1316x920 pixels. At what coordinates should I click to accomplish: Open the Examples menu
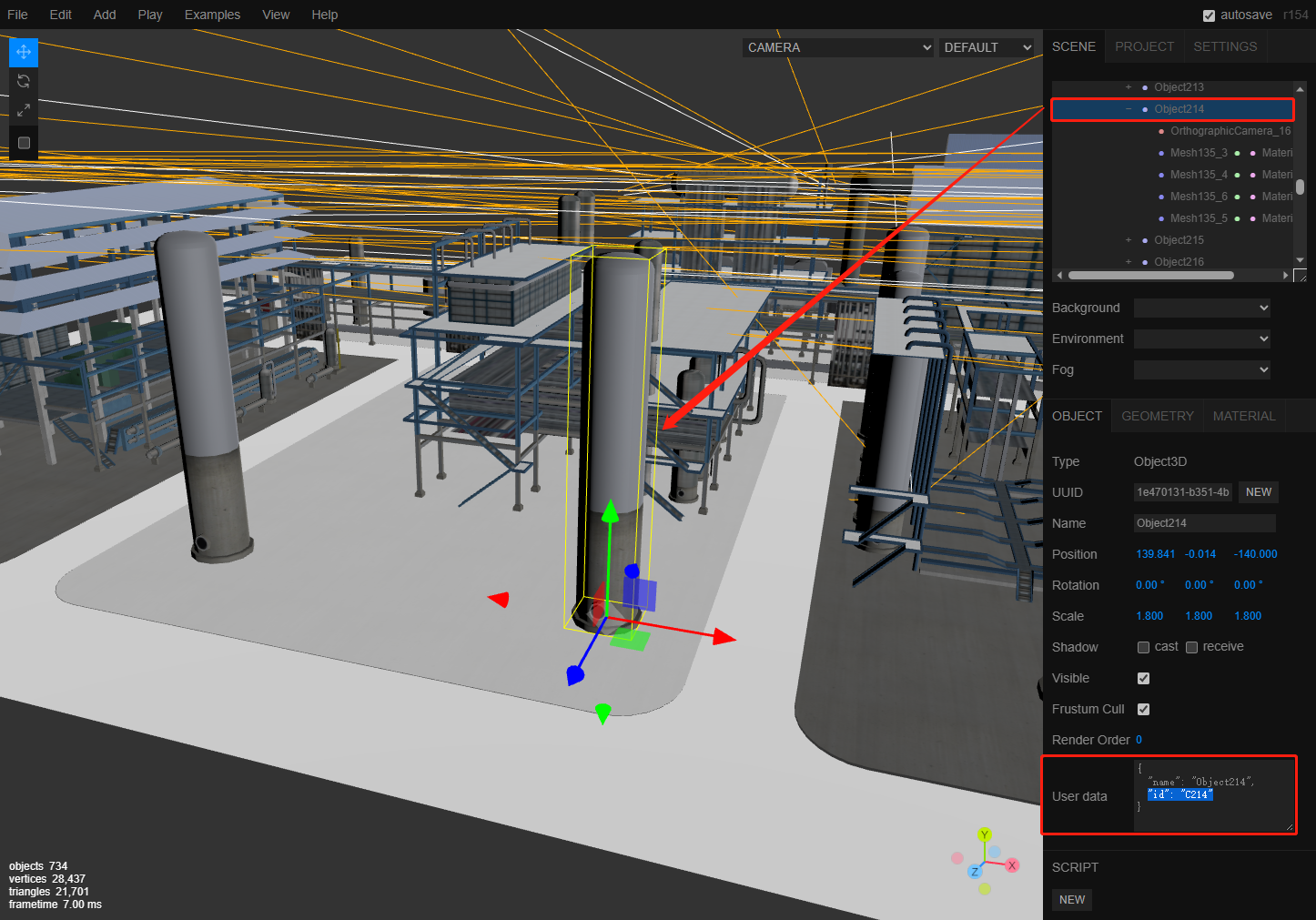(212, 15)
